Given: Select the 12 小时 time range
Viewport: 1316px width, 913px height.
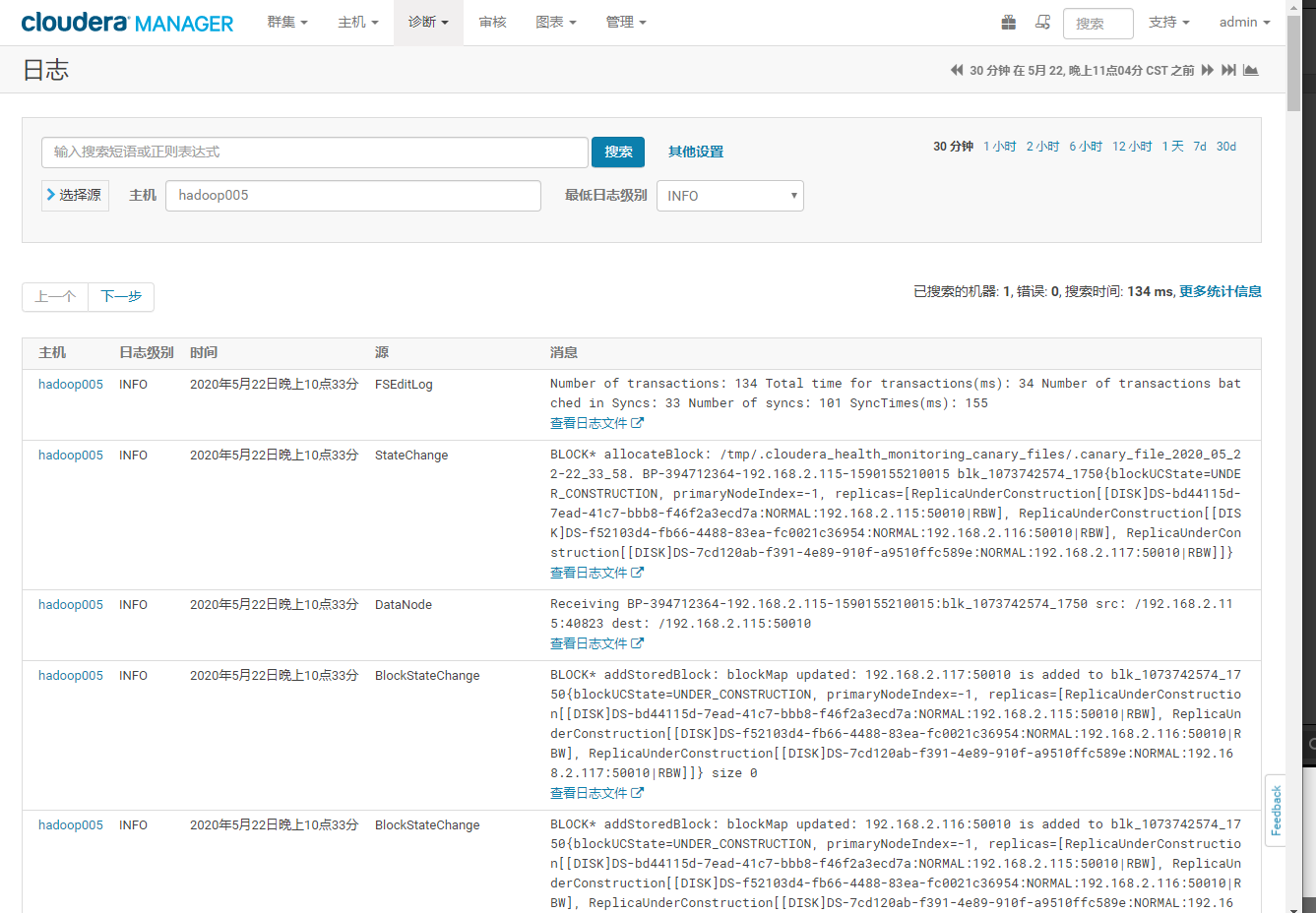Looking at the screenshot, I should (1132, 147).
